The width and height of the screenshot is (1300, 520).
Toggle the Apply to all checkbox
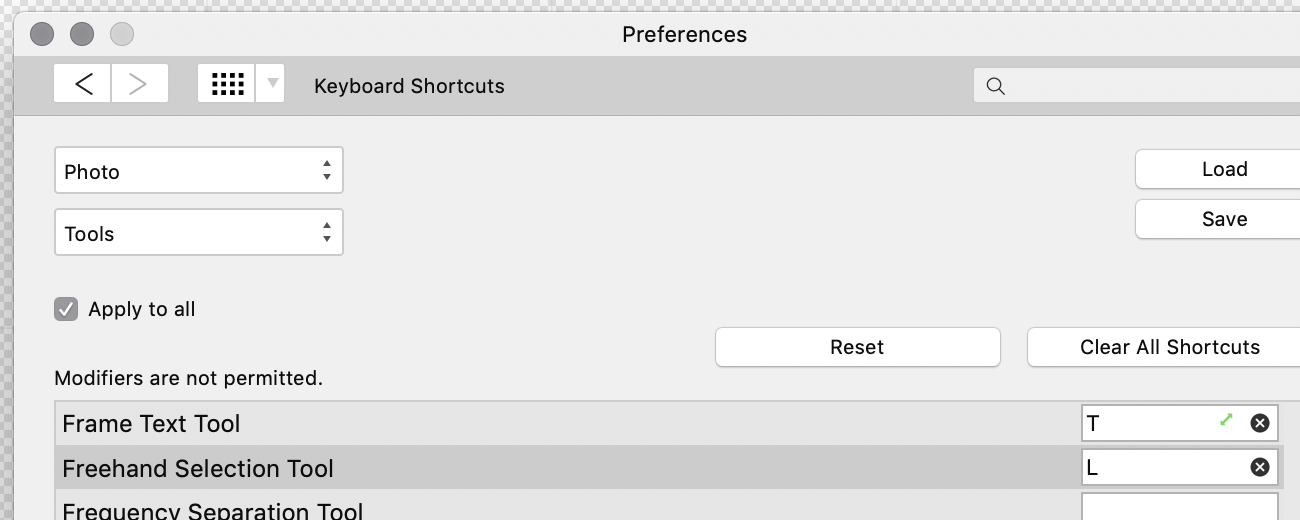[66, 309]
